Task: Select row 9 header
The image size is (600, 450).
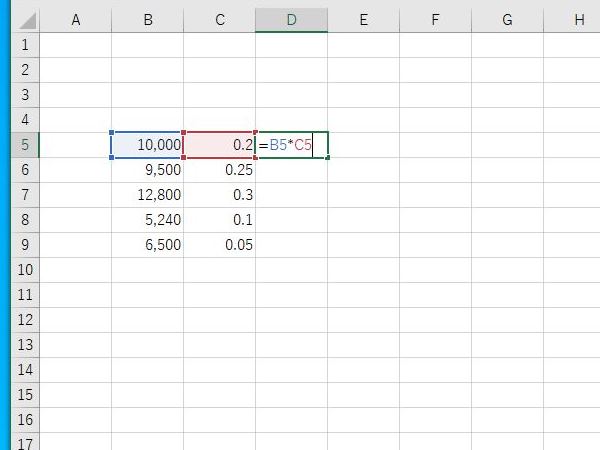Action: pos(25,245)
